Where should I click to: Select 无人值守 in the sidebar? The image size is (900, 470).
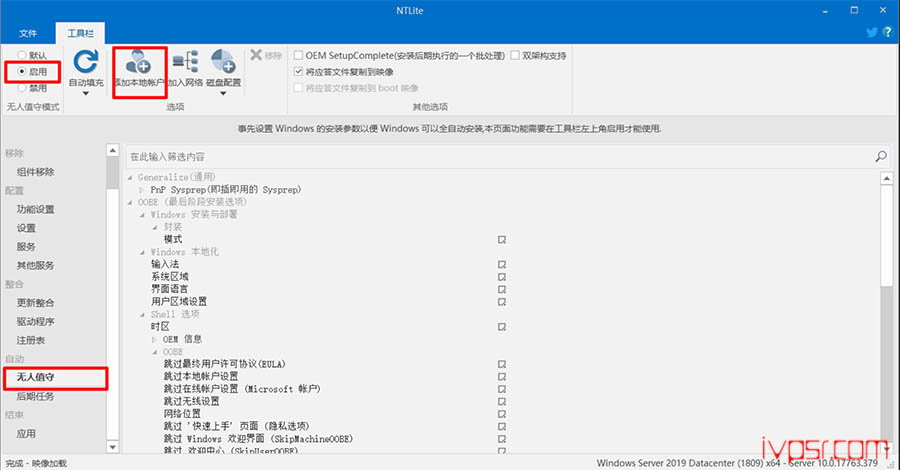click(36, 377)
